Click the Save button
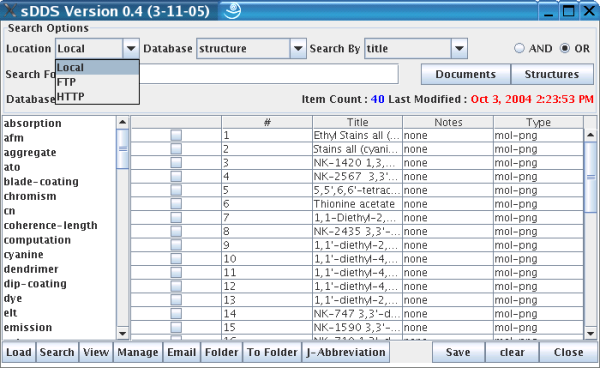Image resolution: width=600 pixels, height=368 pixels. [x=458, y=352]
